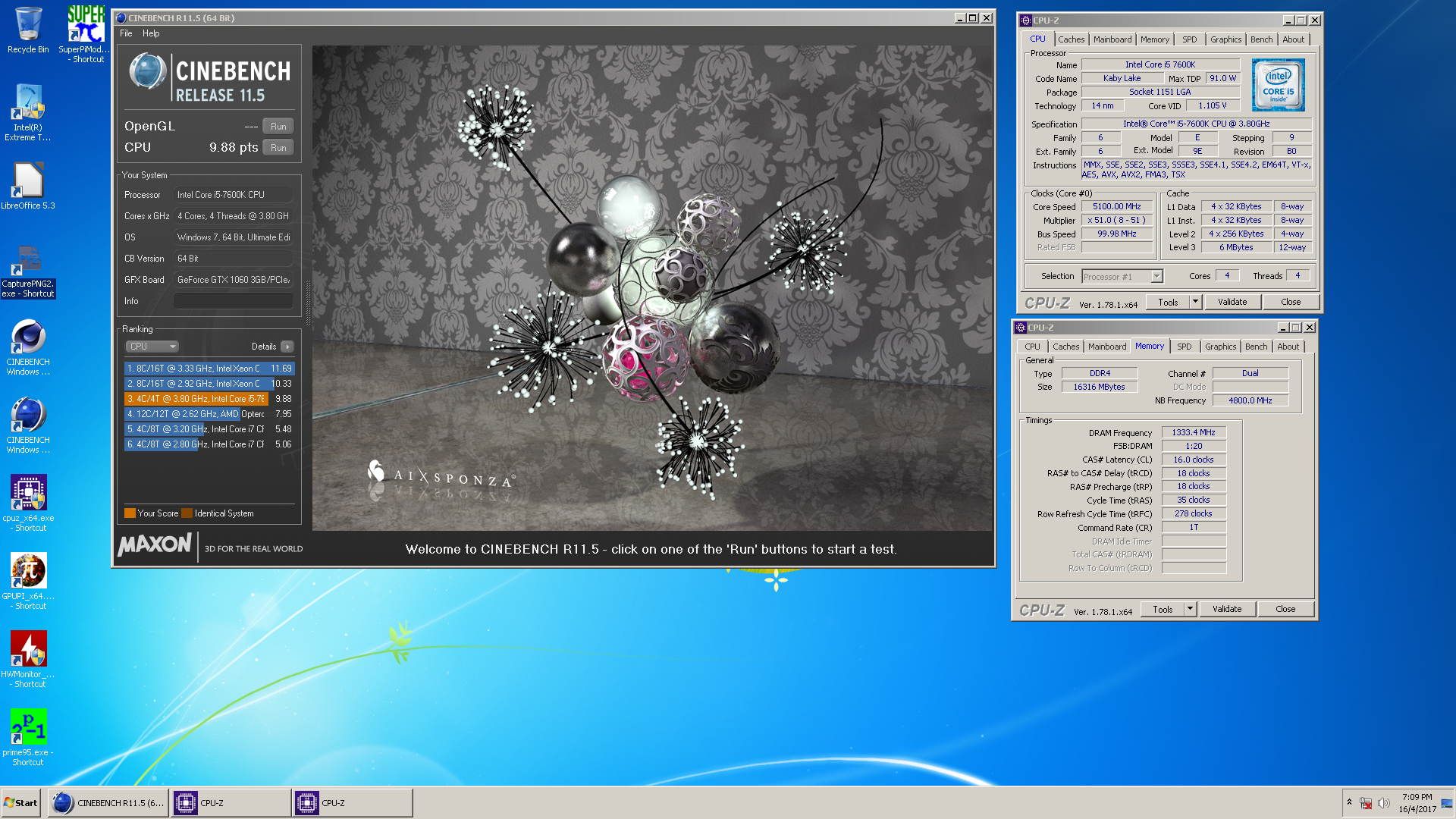The image size is (1456, 819).
Task: Click the empty Info input field
Action: pos(234,301)
